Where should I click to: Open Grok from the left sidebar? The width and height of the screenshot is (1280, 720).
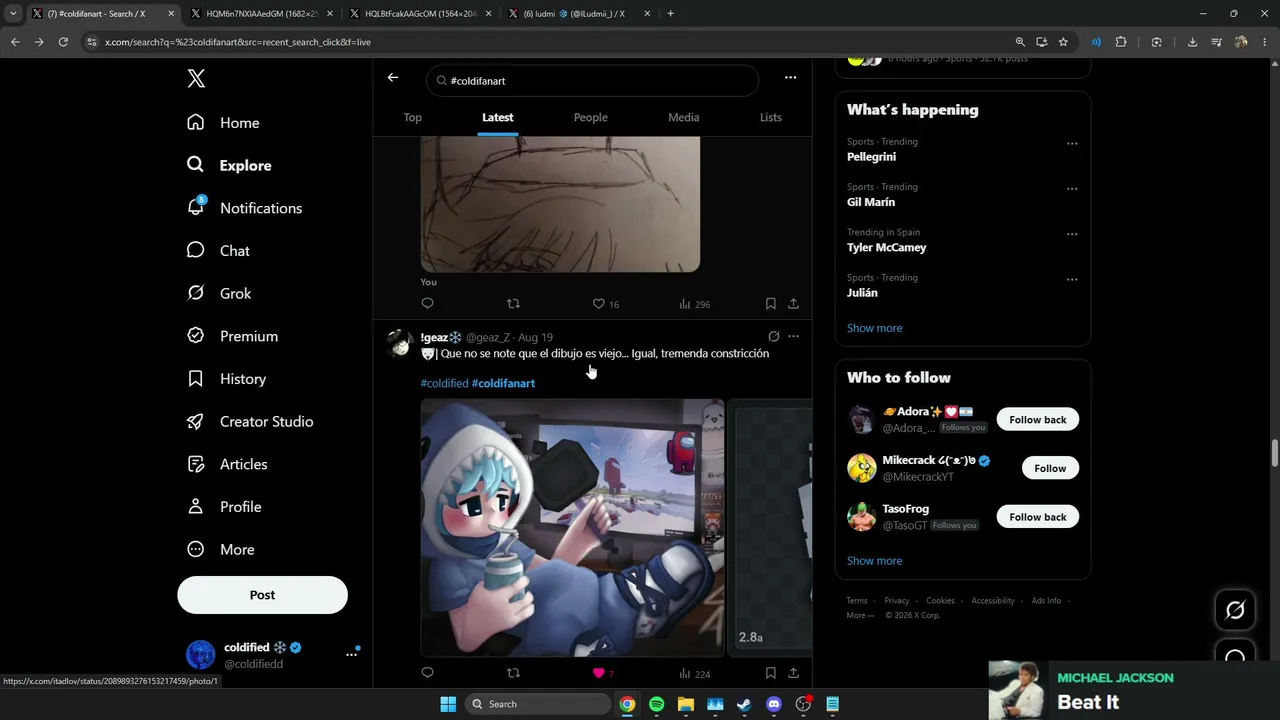click(219, 294)
